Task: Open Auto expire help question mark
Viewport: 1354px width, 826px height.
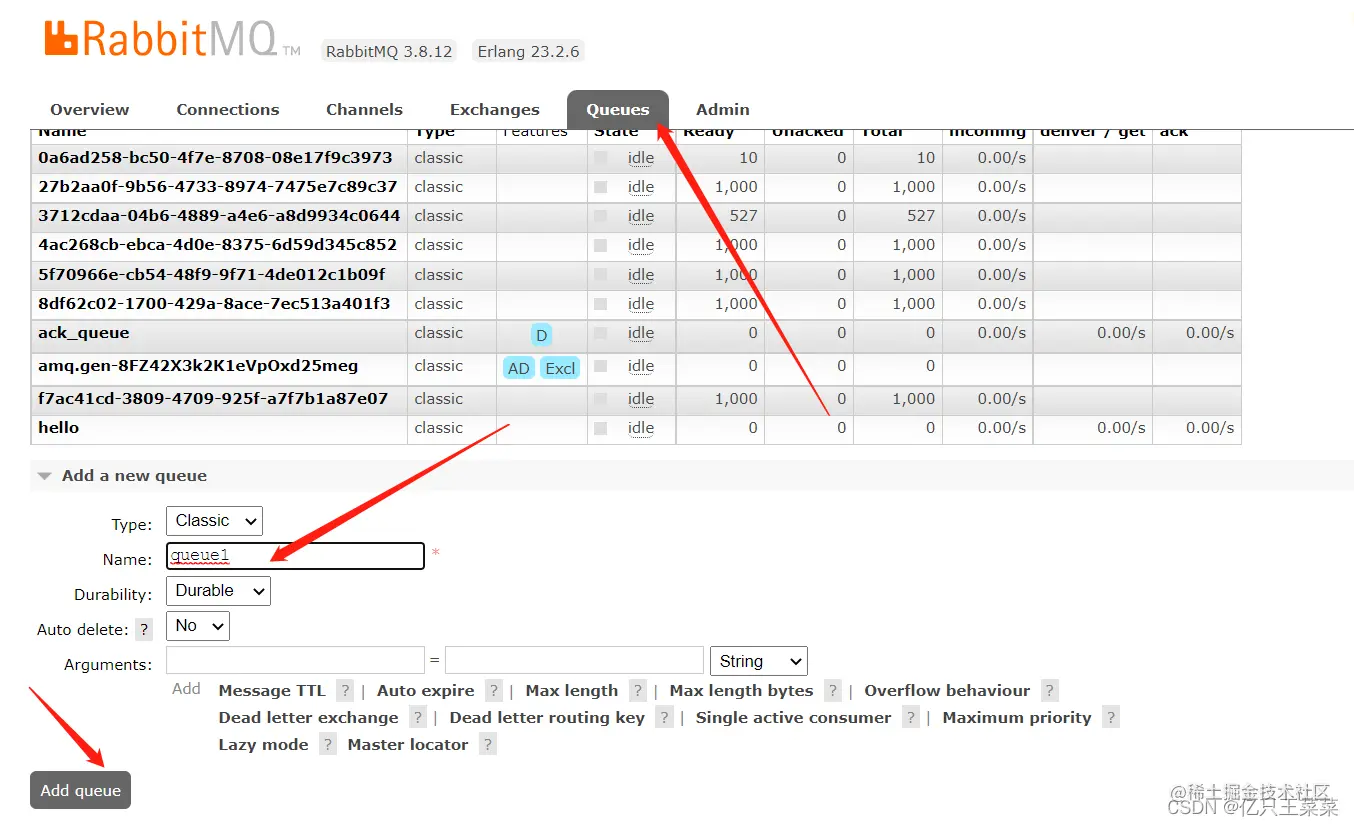Action: 494,691
